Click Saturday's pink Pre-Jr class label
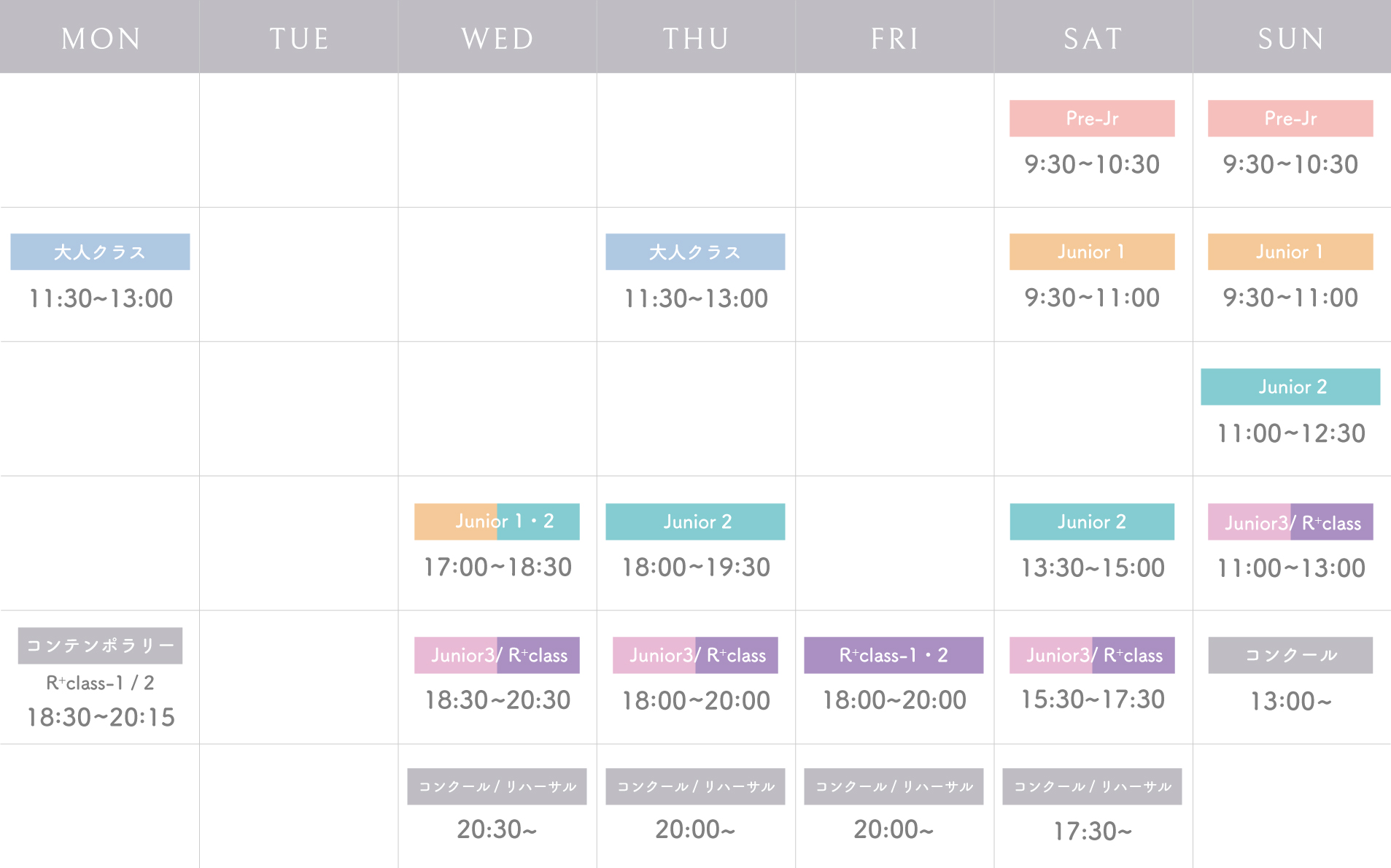Image resolution: width=1391 pixels, height=868 pixels. (x=1092, y=118)
